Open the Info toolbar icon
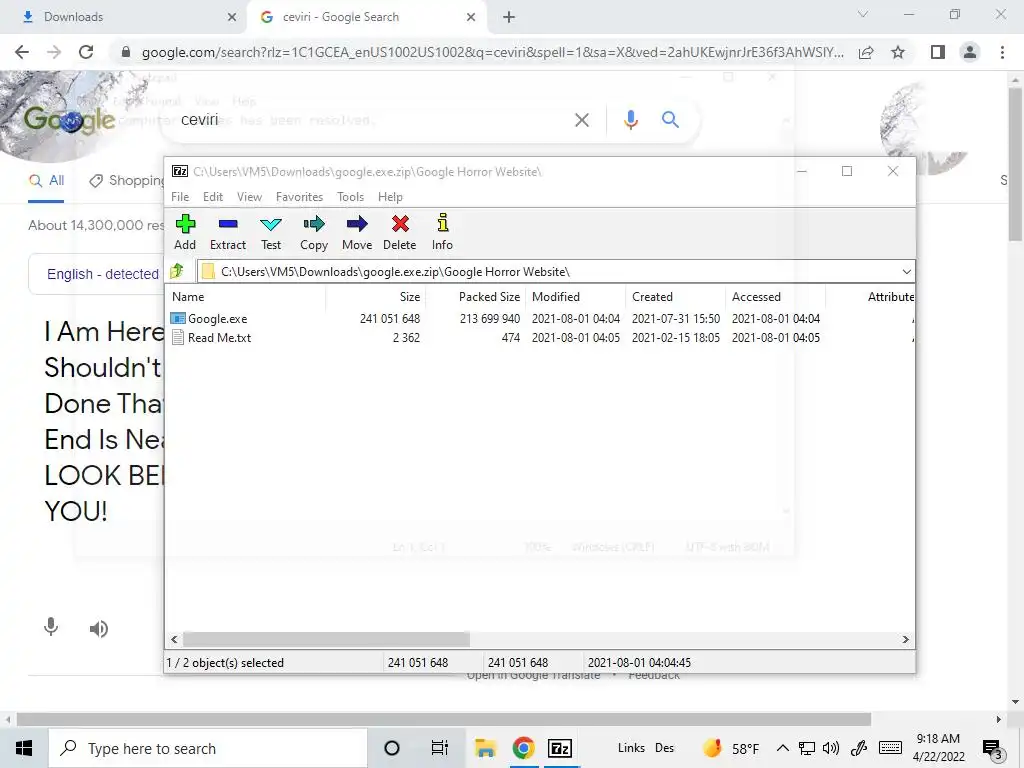This screenshot has width=1024, height=768. [442, 232]
